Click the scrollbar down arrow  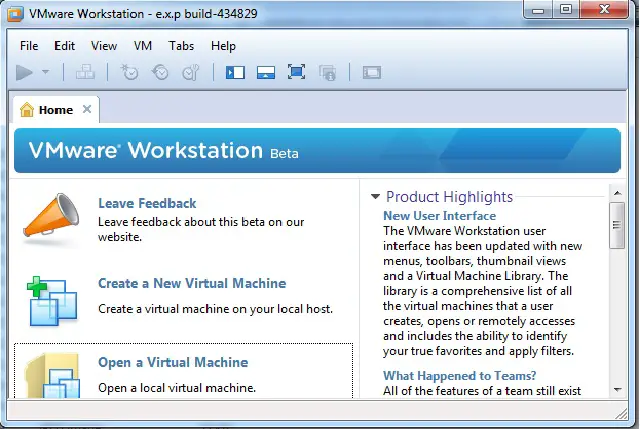pos(617,390)
